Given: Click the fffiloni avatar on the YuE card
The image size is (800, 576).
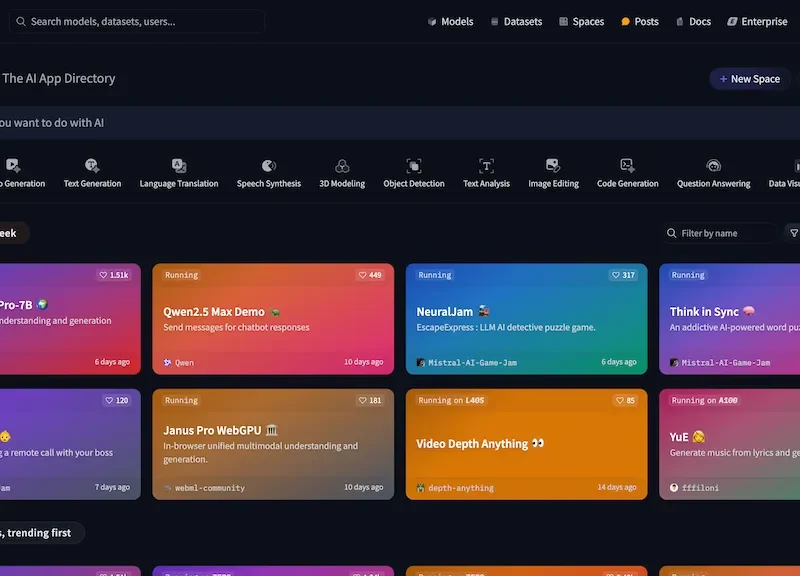Looking at the screenshot, I should (674, 488).
